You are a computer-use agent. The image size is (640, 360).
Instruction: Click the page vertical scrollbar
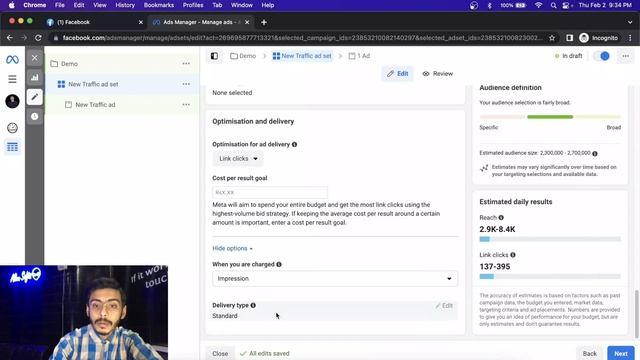[636, 314]
